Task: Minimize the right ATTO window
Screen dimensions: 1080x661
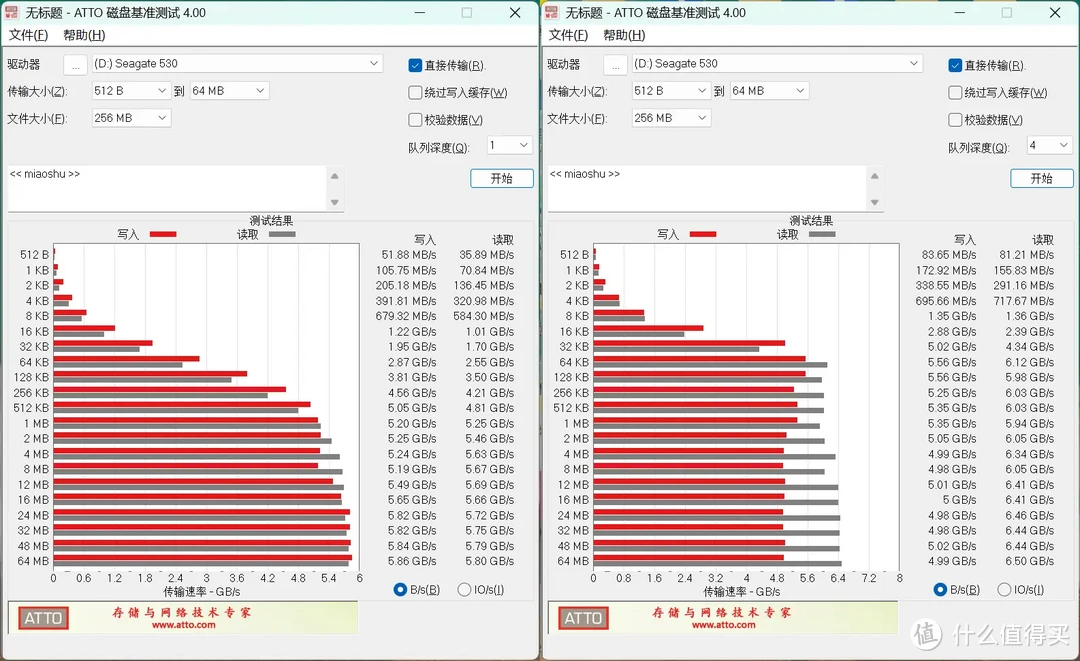Action: [x=960, y=12]
